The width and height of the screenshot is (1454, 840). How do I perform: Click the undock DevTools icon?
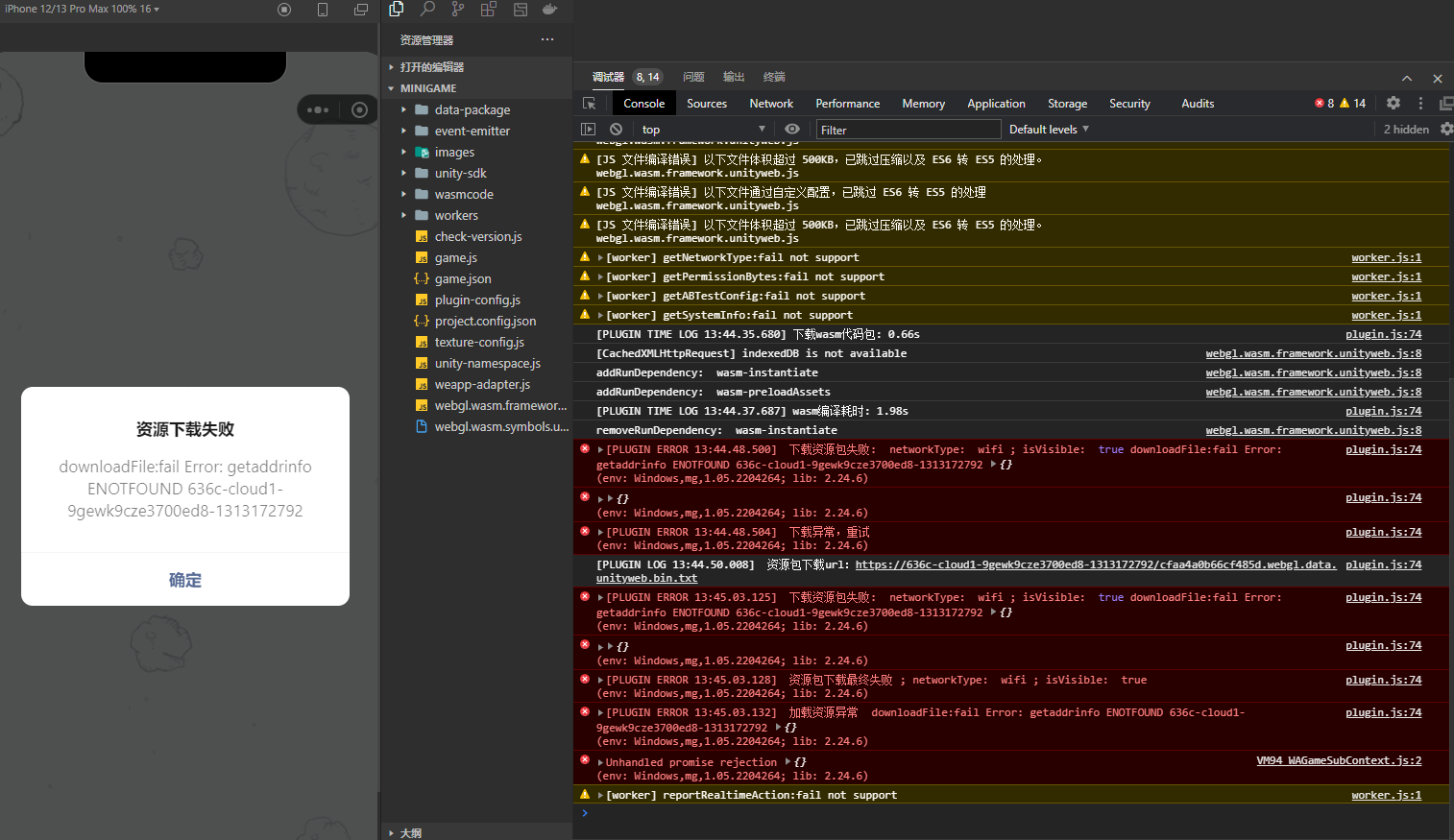pyautogui.click(x=1446, y=103)
